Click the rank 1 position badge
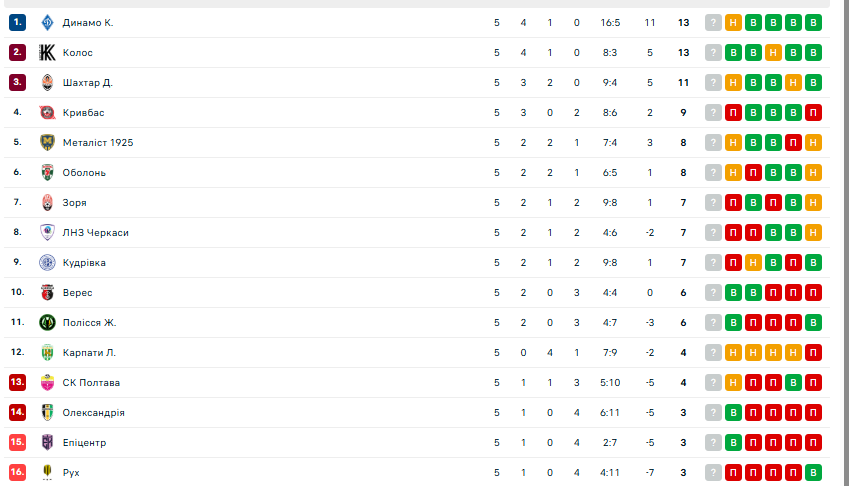This screenshot has width=849, height=486. tap(17, 23)
